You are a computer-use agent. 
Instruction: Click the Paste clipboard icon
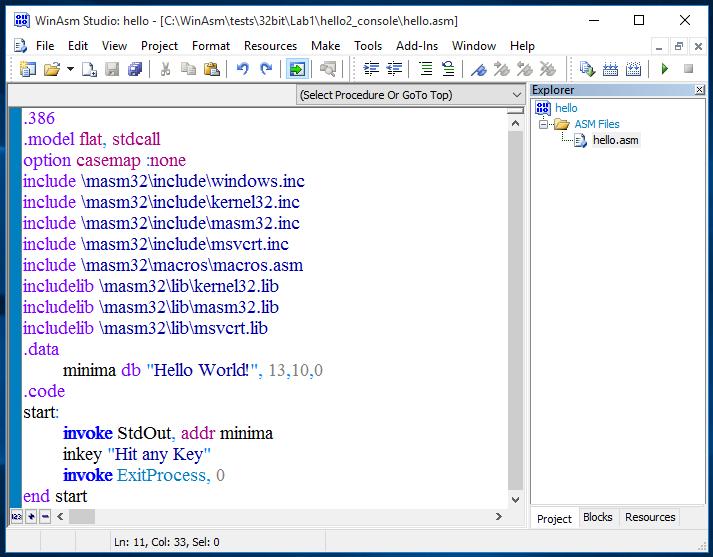tap(211, 69)
